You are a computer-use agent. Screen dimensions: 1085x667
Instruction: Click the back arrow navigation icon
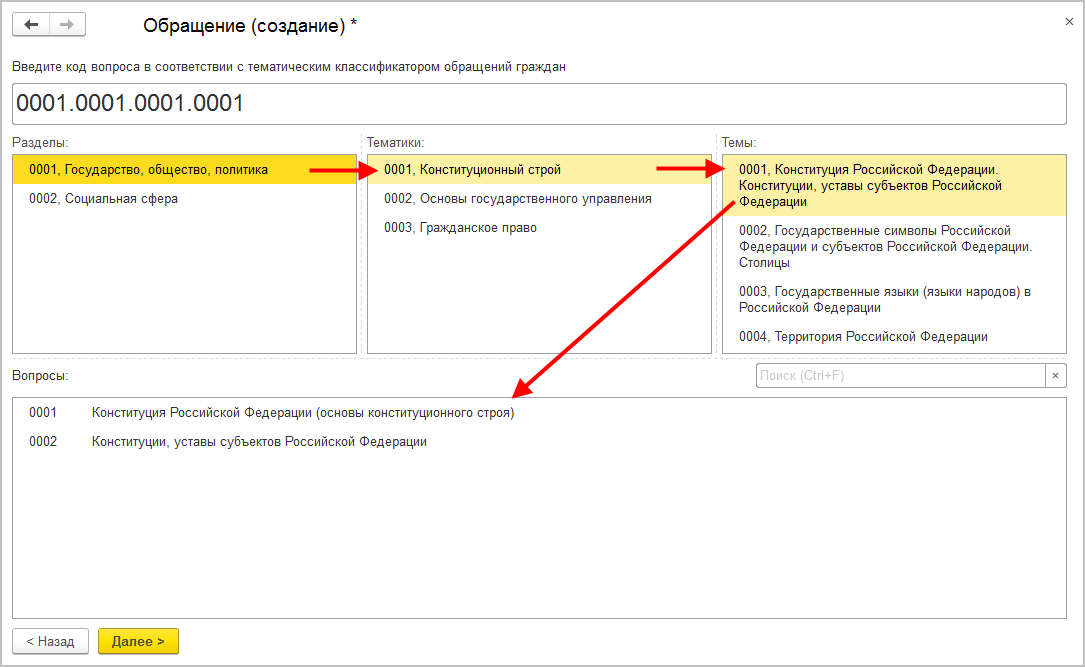pyautogui.click(x=30, y=25)
